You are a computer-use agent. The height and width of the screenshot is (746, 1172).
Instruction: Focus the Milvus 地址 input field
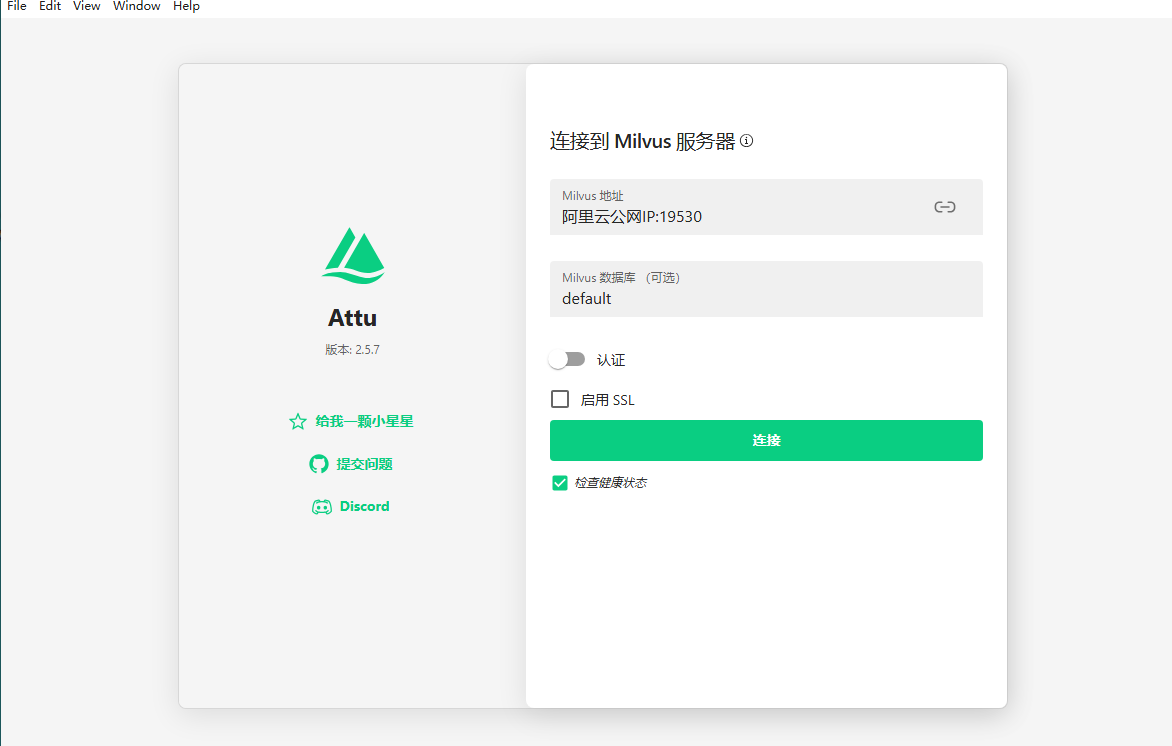pyautogui.click(x=766, y=207)
